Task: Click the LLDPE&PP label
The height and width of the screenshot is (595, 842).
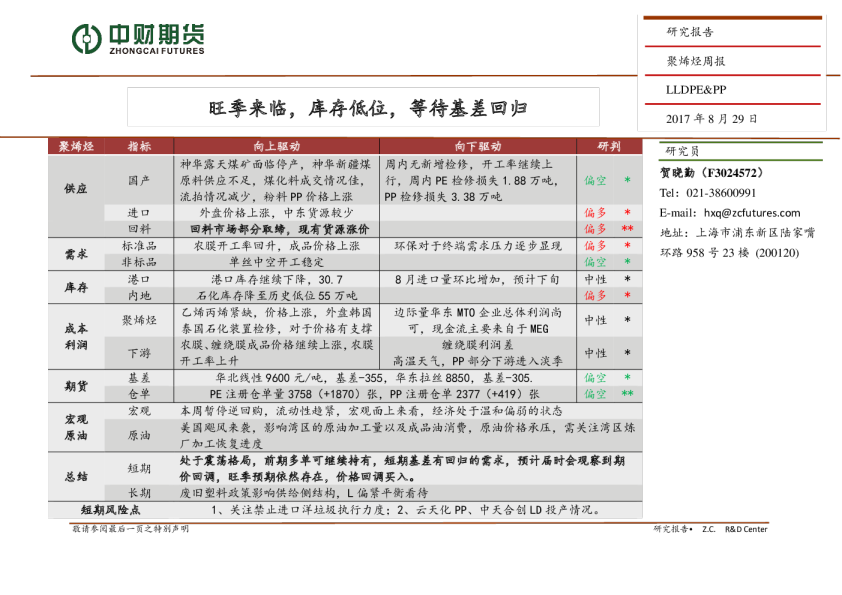Action: coord(696,90)
